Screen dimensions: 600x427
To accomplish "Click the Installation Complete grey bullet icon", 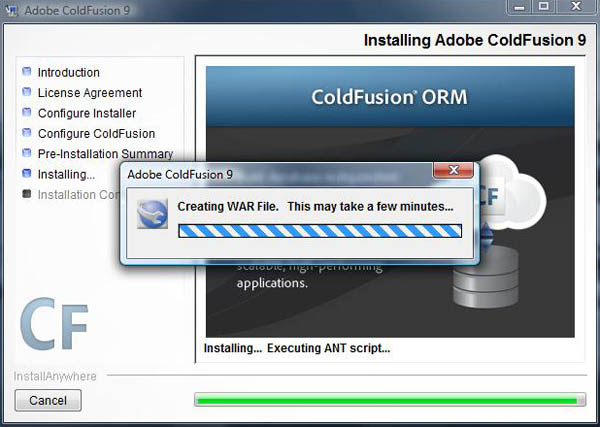I will tap(26, 194).
